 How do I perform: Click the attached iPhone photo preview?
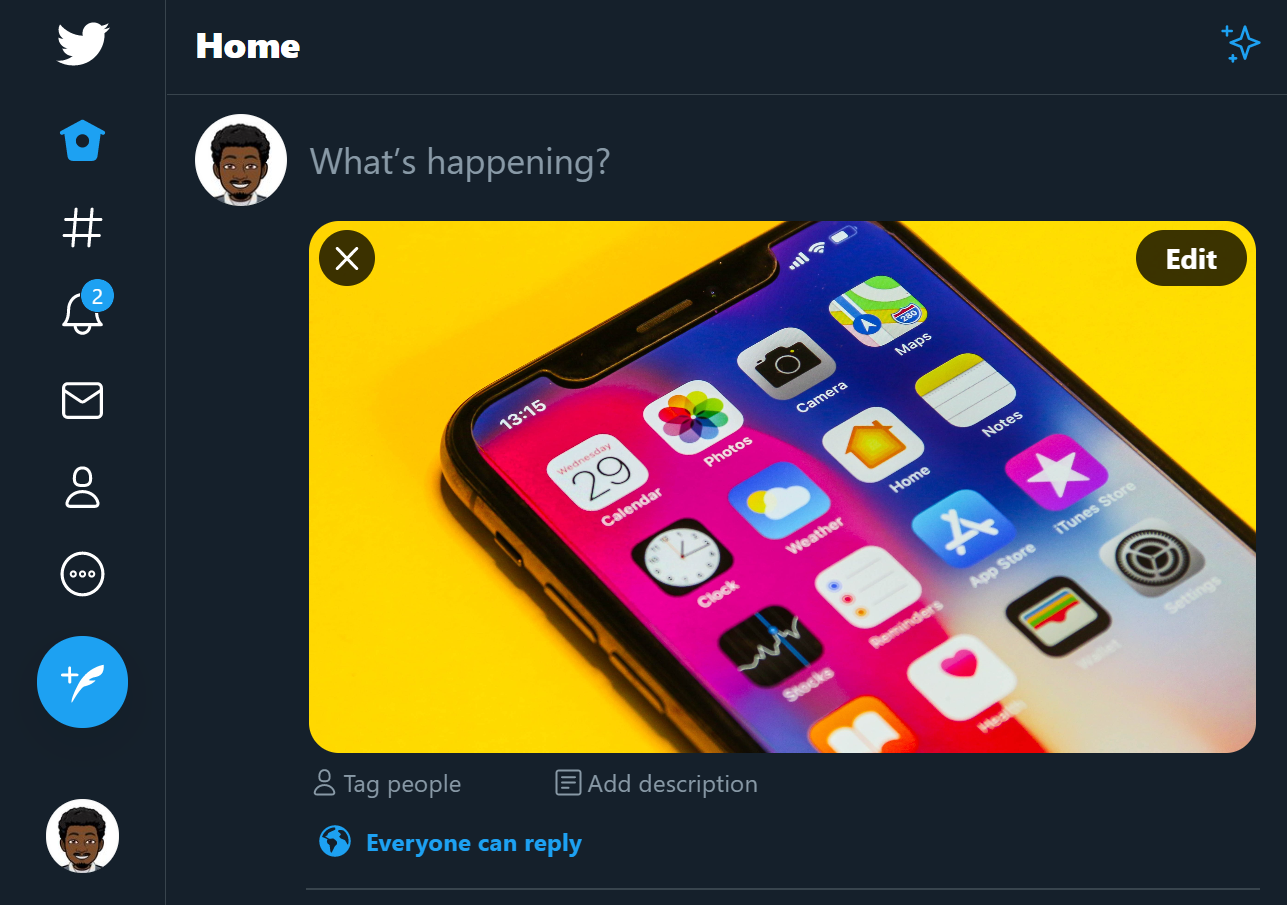click(780, 500)
